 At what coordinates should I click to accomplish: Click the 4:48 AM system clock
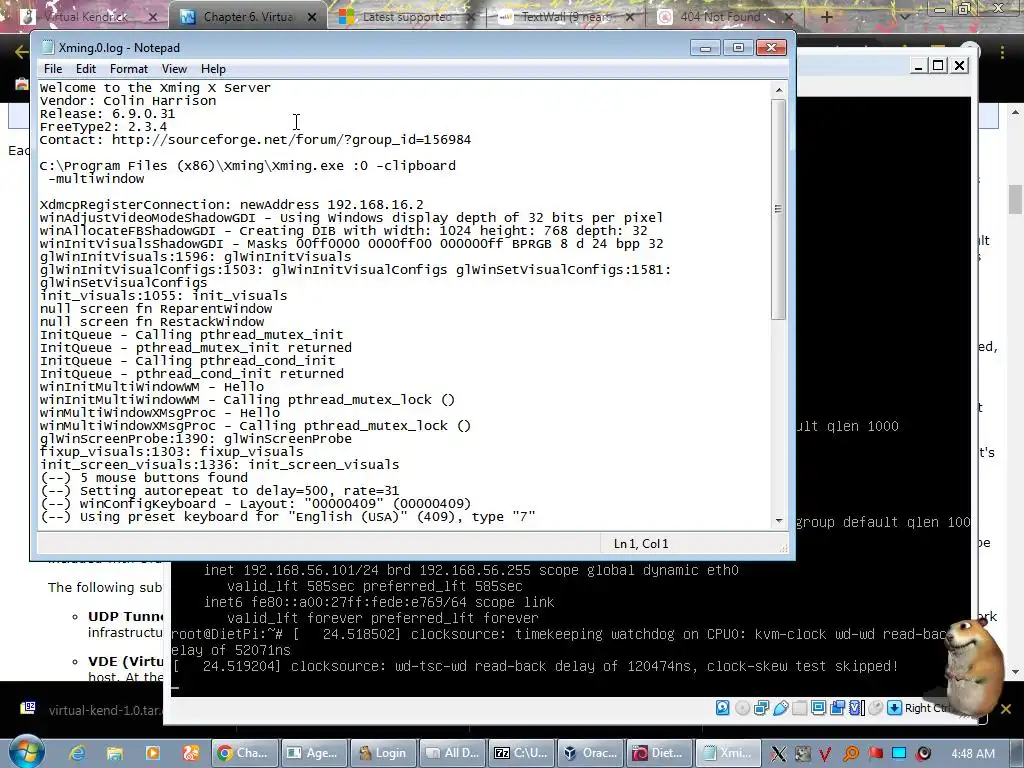point(972,754)
